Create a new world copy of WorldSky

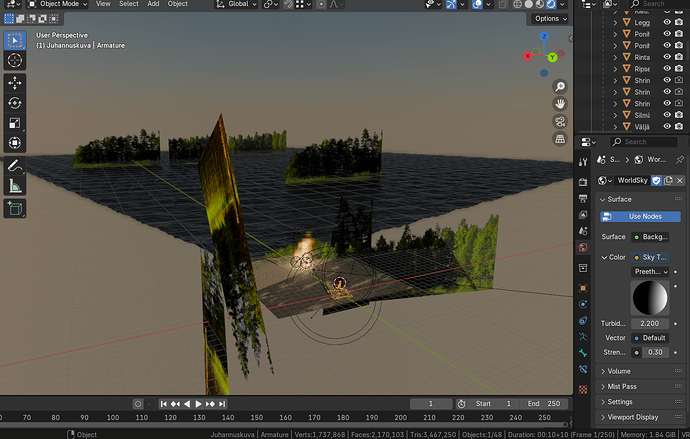[x=668, y=180]
